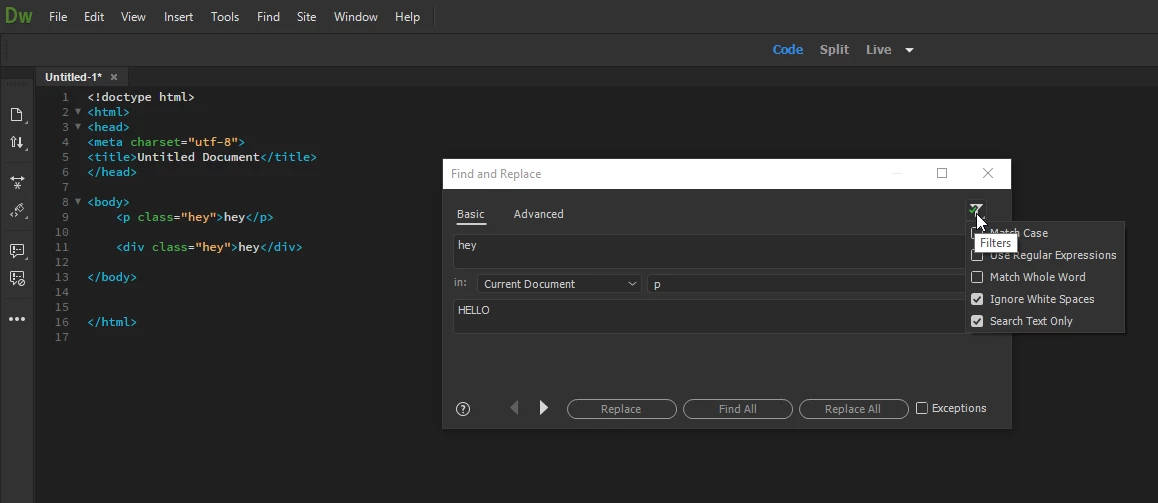
Task: Click the Format Source Code icon
Action: click(16, 212)
